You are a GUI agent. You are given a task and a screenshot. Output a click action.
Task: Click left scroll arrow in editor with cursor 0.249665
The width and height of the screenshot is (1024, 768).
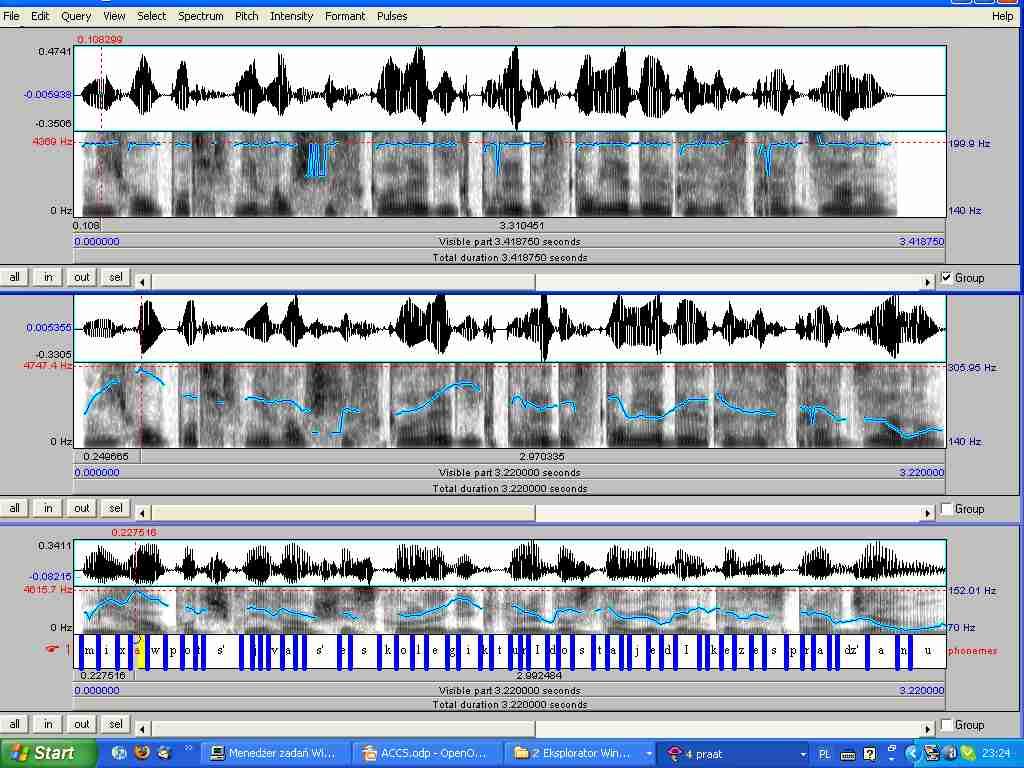point(142,513)
